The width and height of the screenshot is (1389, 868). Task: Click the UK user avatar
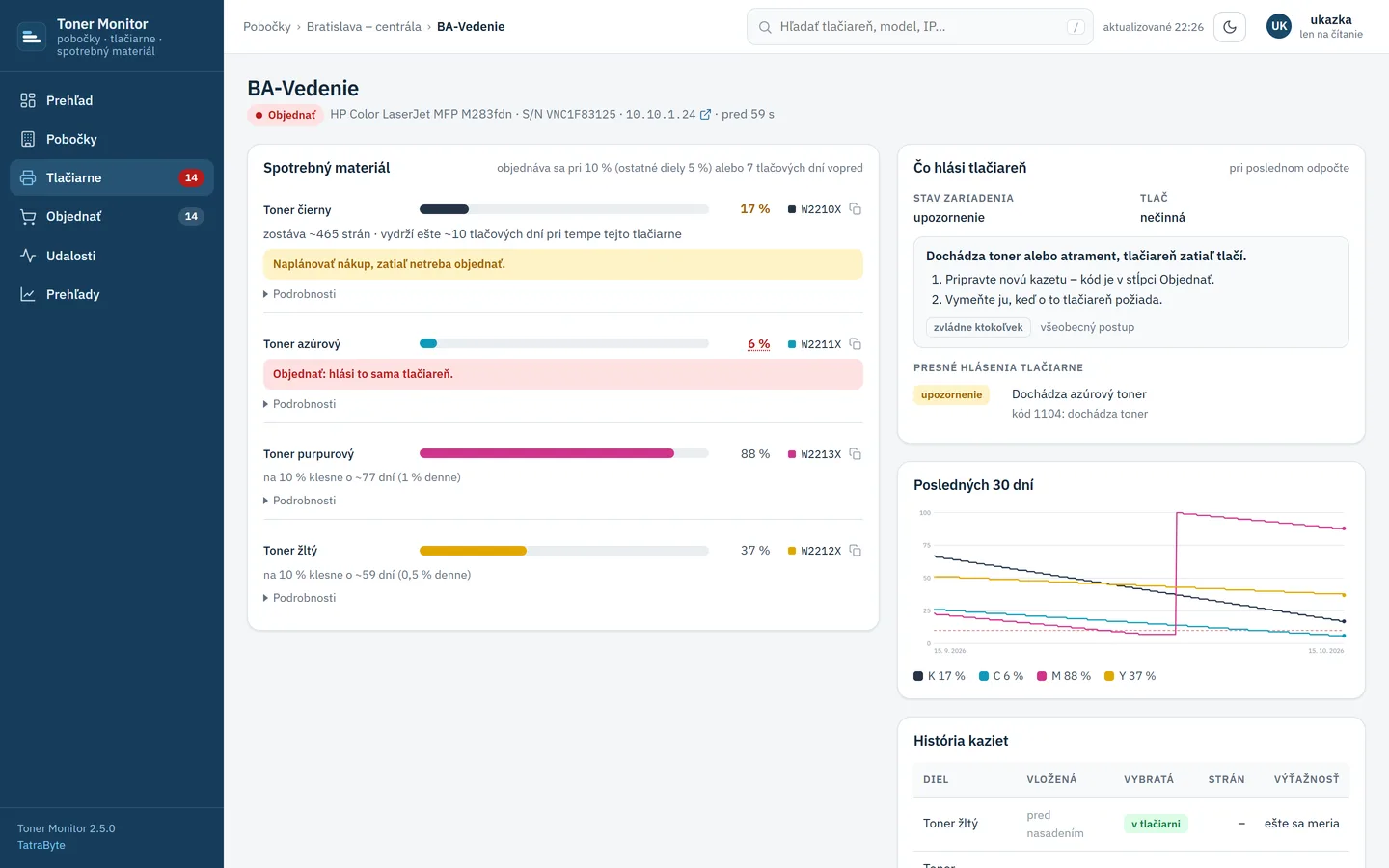[x=1279, y=27]
